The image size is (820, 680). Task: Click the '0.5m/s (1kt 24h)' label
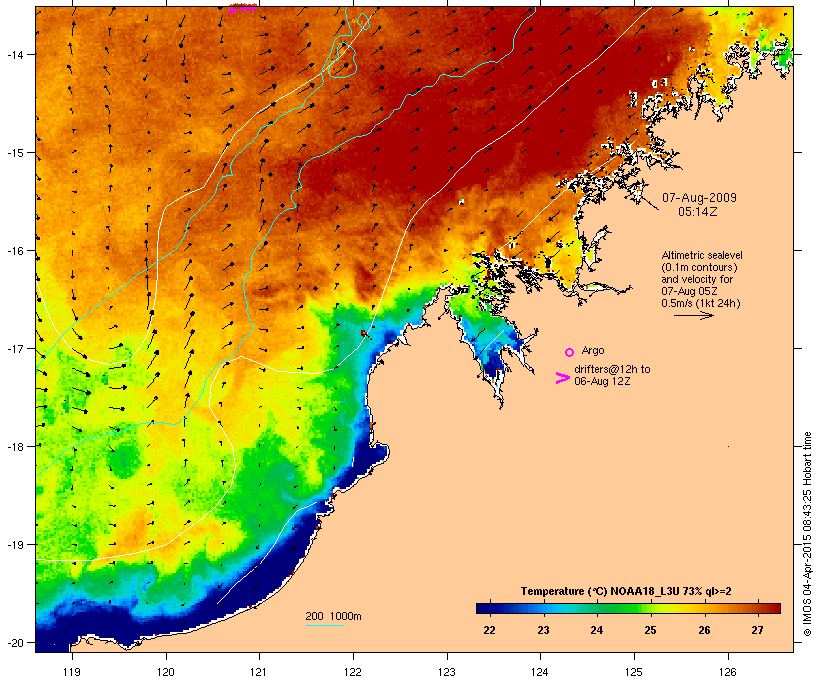(701, 303)
